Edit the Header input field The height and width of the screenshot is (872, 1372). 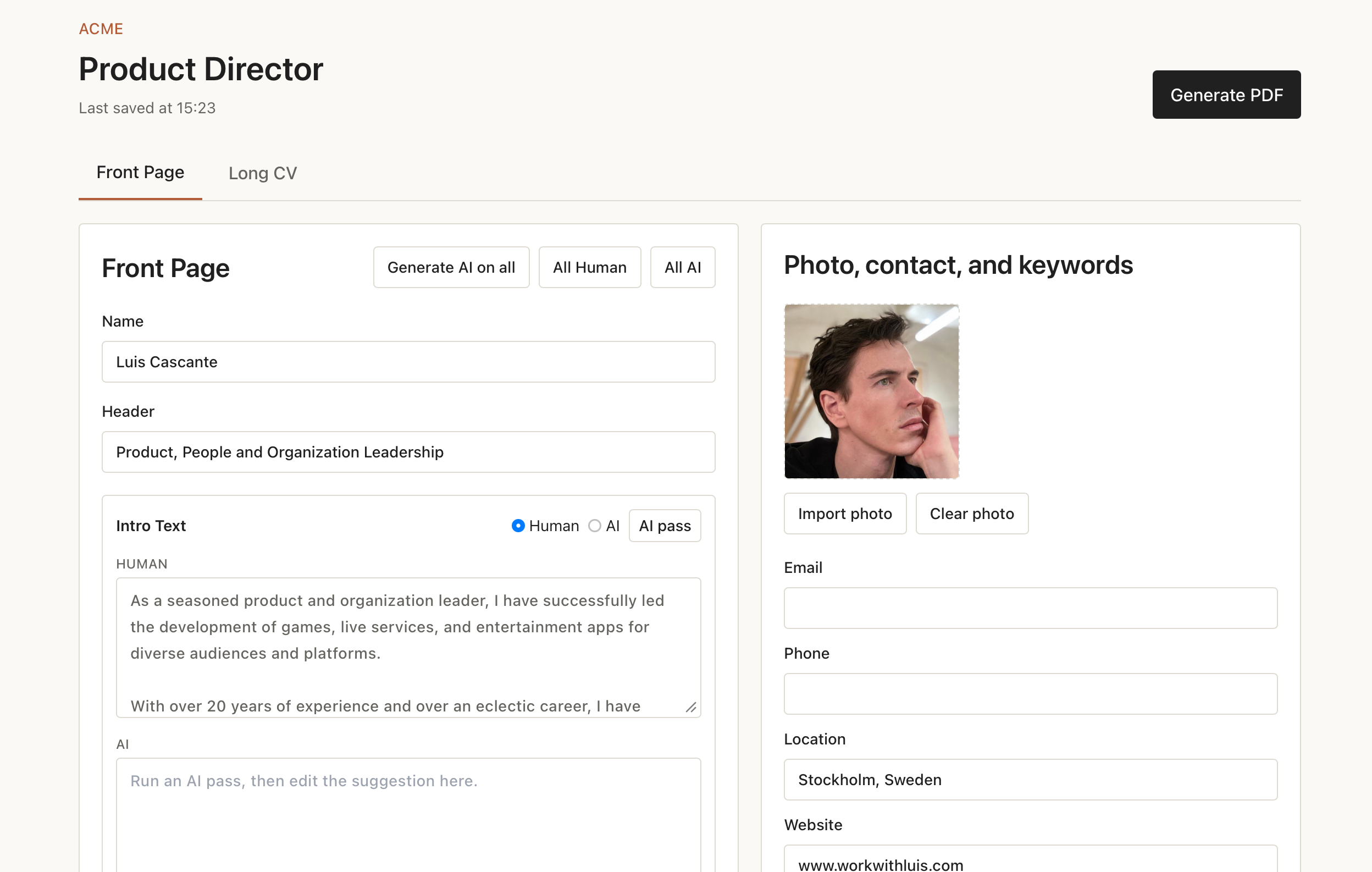pyautogui.click(x=408, y=452)
